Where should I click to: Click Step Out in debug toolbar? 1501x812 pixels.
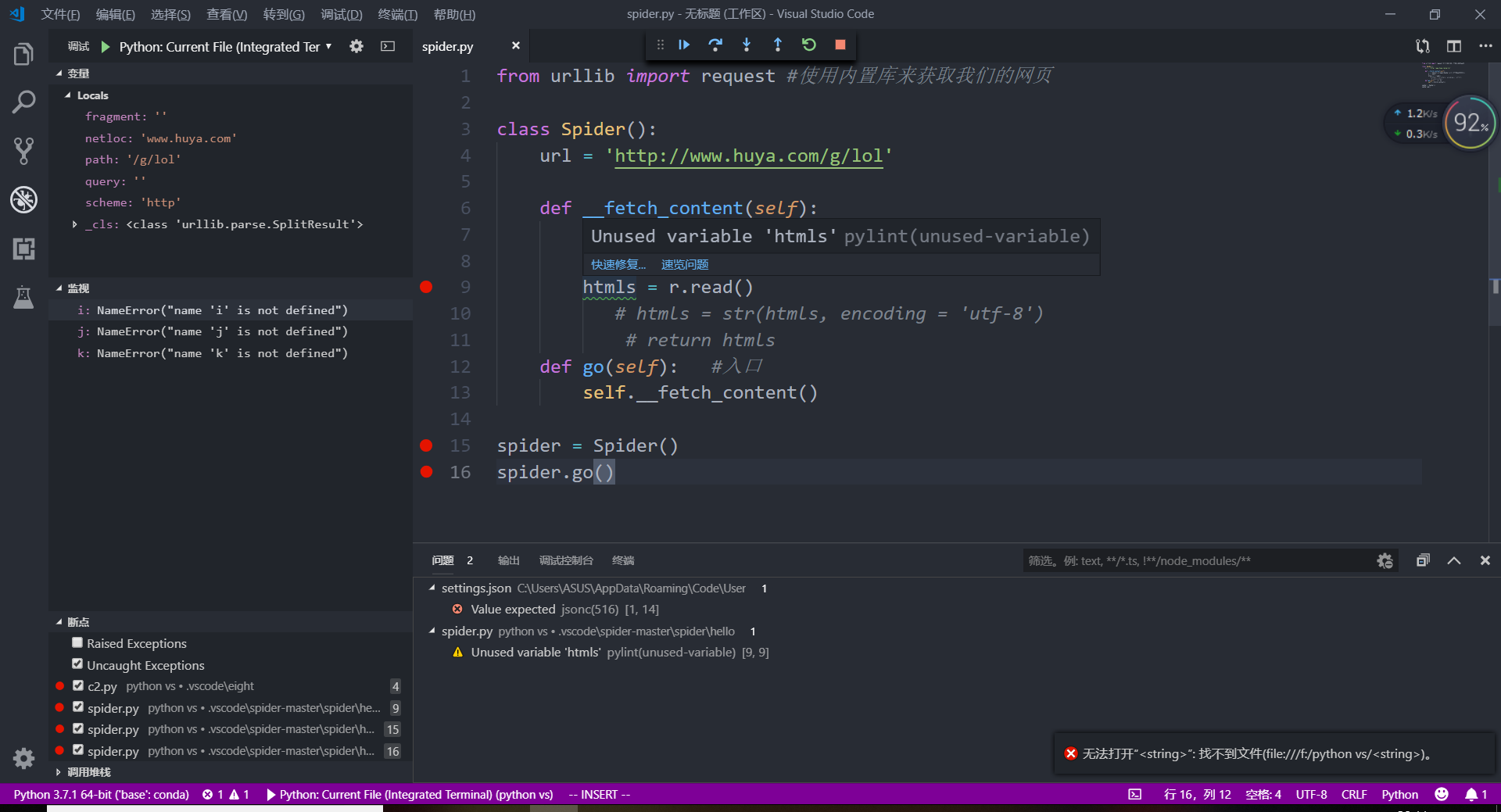point(778,45)
